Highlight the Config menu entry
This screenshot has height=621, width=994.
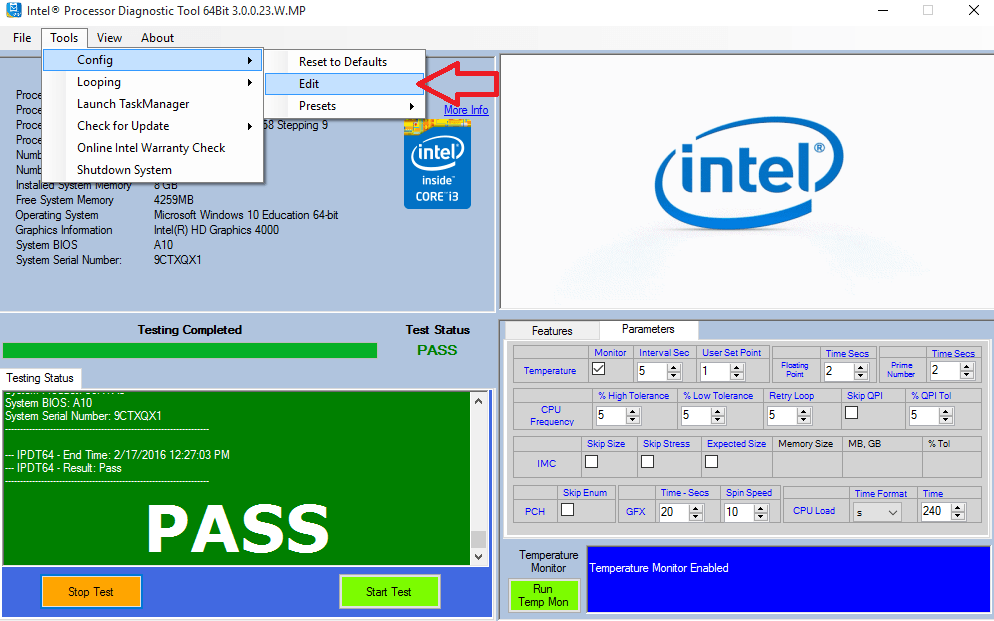(153, 60)
